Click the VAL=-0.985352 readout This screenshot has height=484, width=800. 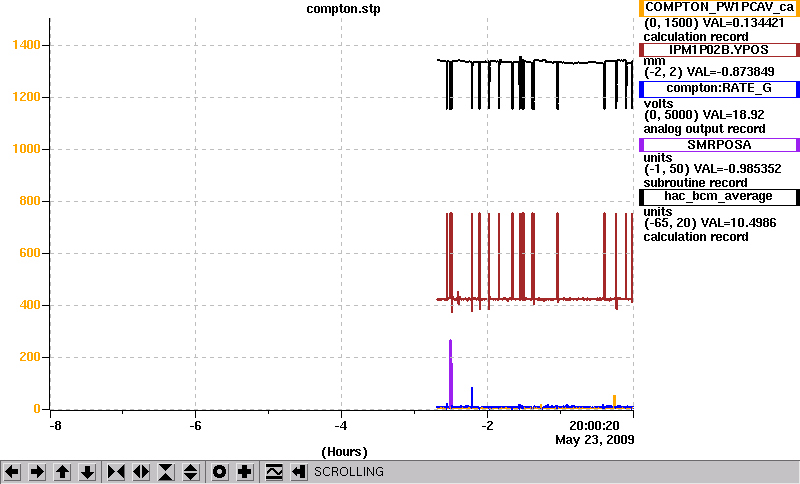pos(738,169)
